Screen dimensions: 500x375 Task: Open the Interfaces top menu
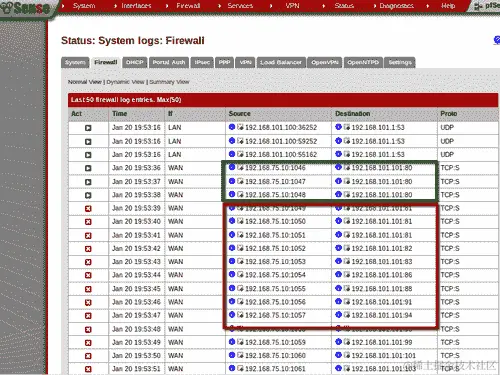click(136, 6)
